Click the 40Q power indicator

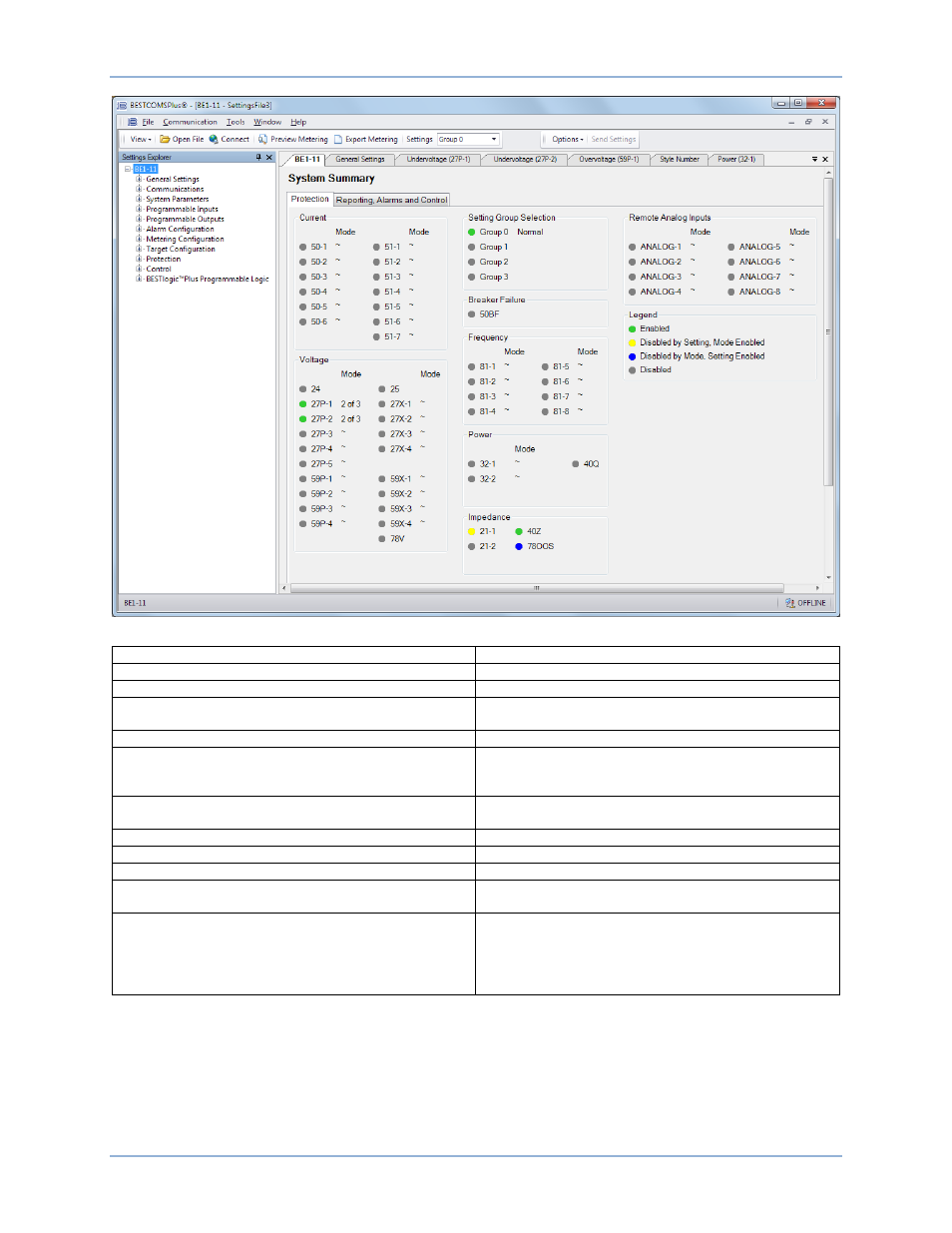pos(576,464)
